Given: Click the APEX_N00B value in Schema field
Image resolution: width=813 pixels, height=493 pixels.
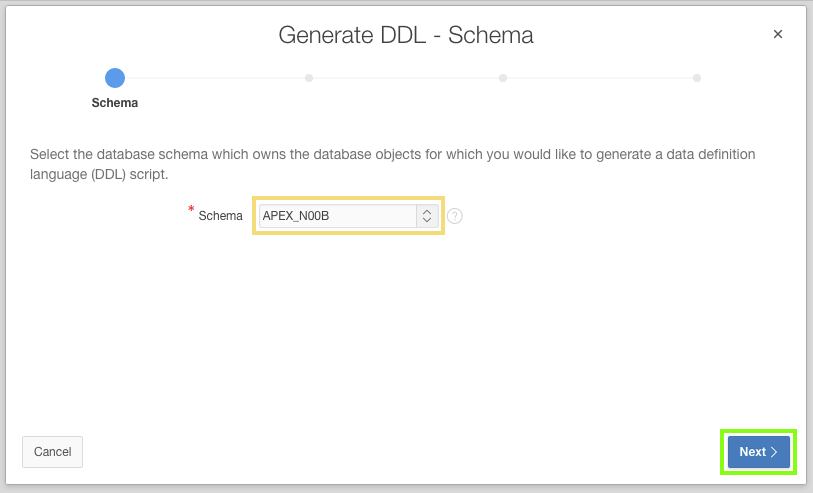Looking at the screenshot, I should click(296, 216).
